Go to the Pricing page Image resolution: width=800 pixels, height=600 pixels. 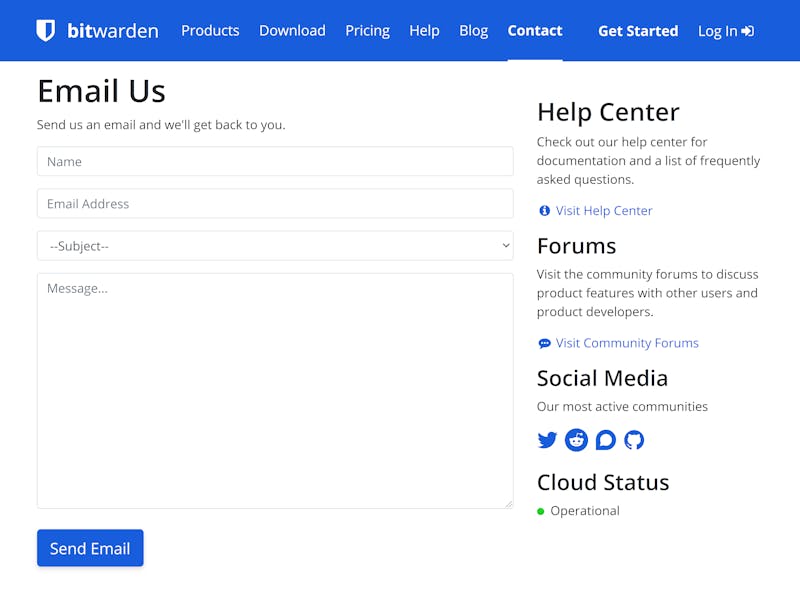pyautogui.click(x=367, y=31)
